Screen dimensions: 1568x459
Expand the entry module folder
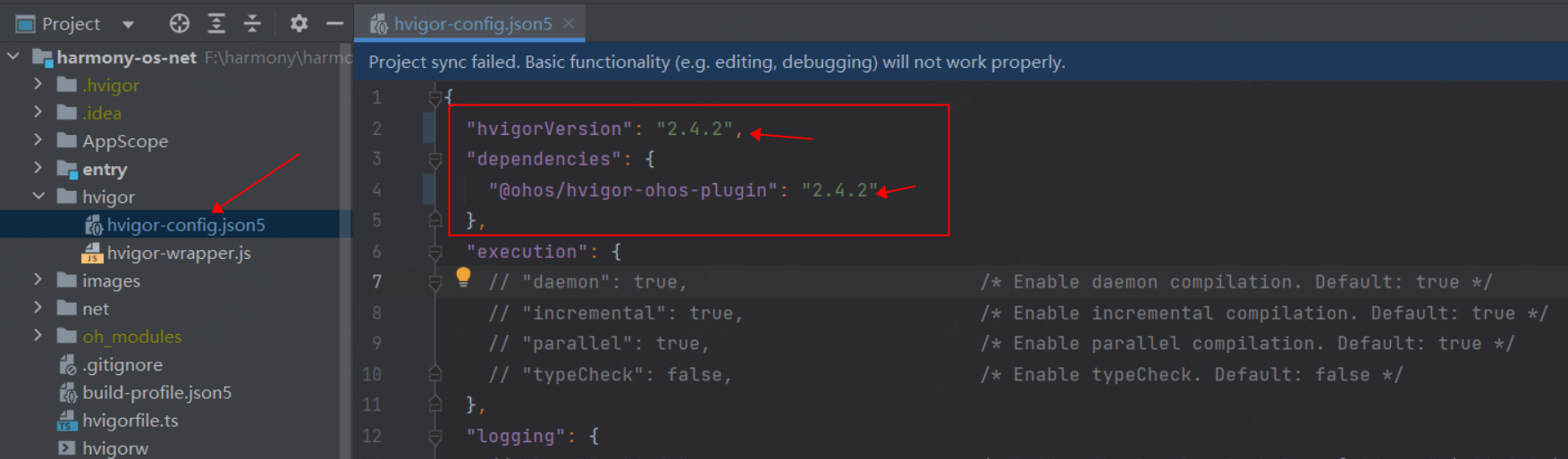coord(38,169)
